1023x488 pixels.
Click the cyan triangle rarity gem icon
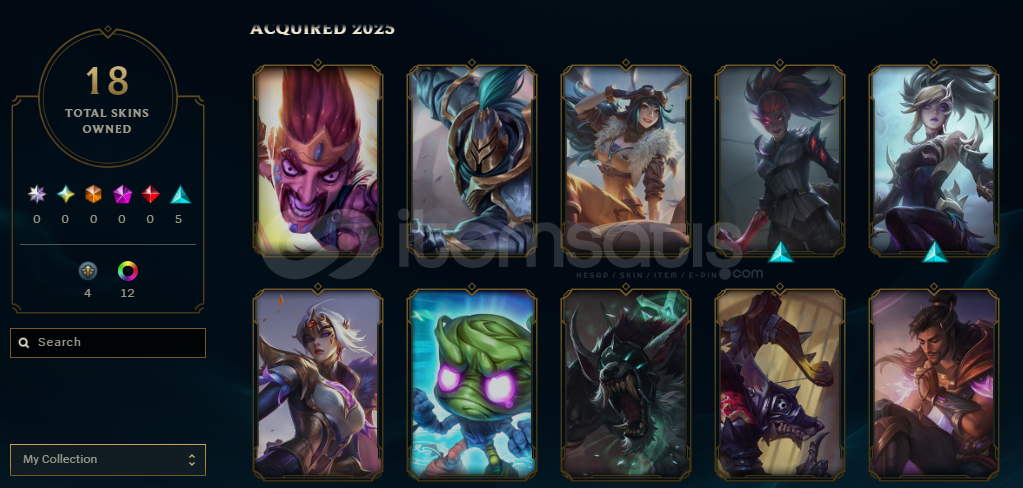coord(179,194)
